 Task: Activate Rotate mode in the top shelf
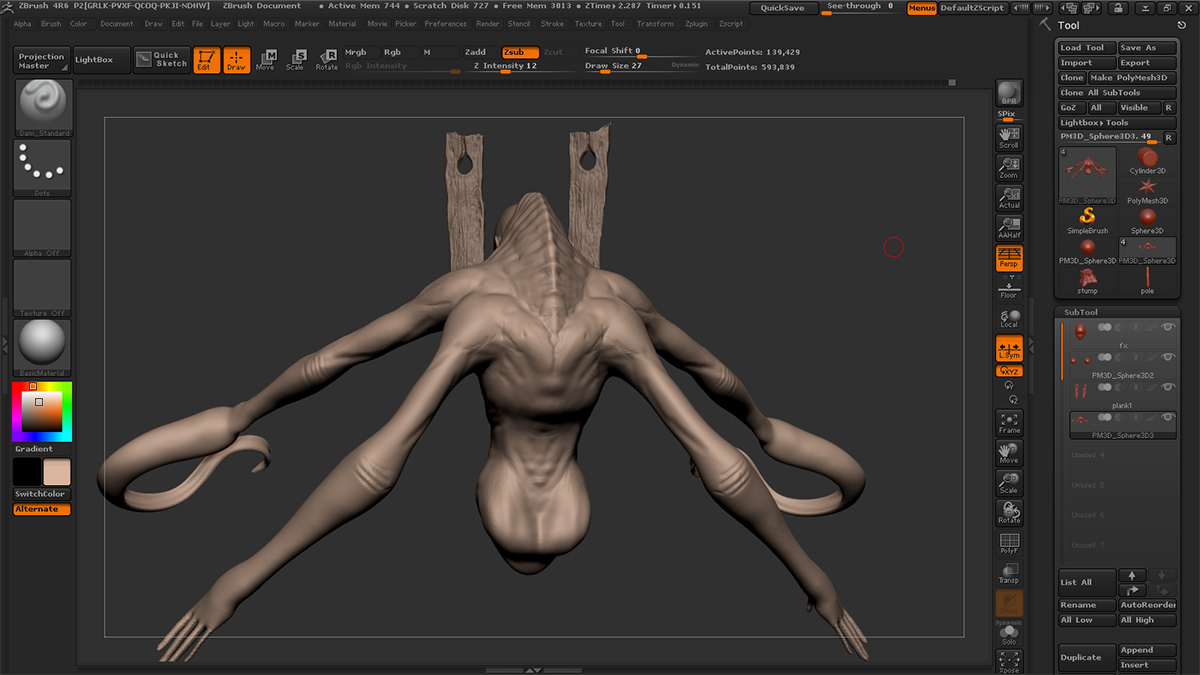pos(327,60)
